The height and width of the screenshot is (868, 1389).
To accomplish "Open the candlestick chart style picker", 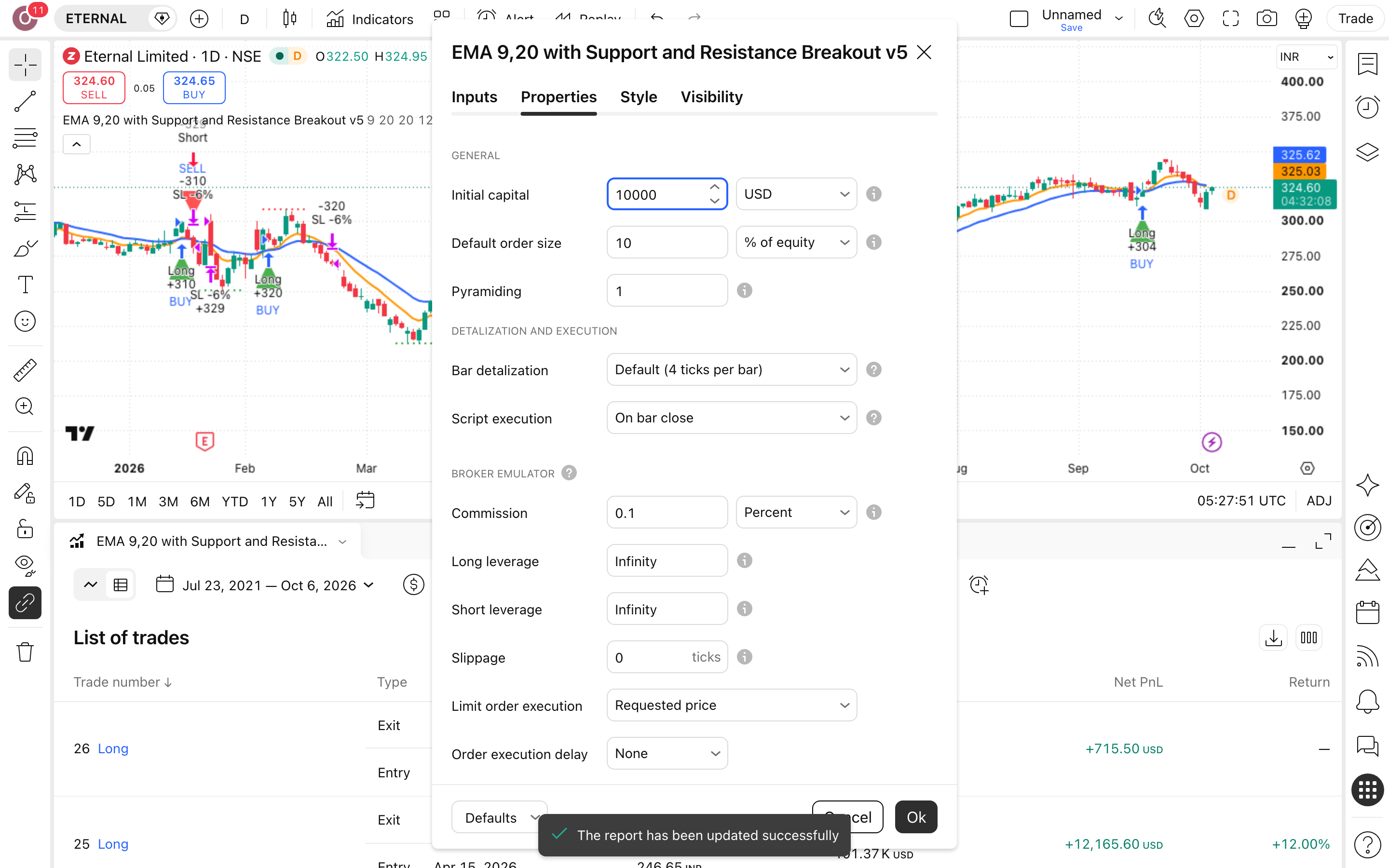I will coord(290,19).
